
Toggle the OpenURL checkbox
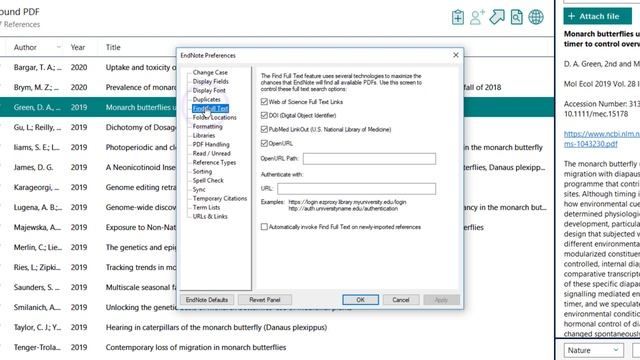(264, 143)
